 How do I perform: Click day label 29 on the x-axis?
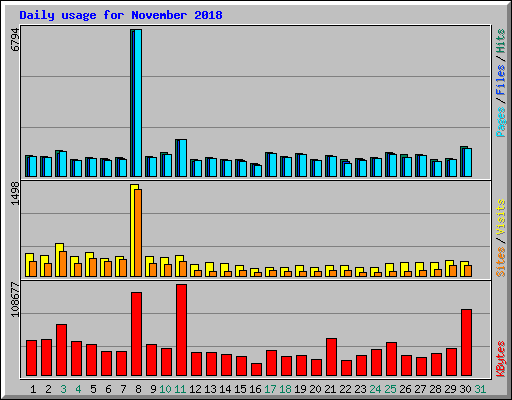coord(450,389)
